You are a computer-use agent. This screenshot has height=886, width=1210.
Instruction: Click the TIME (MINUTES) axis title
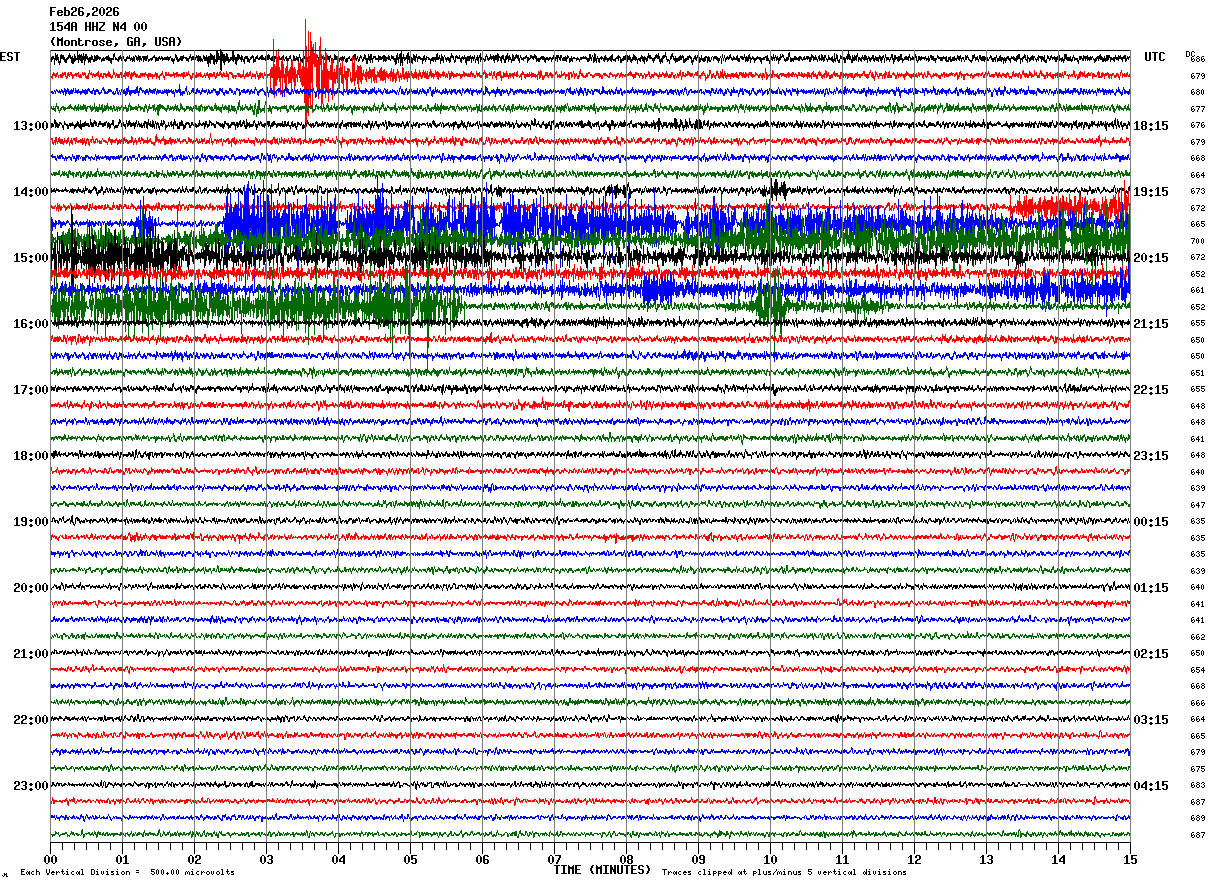click(x=602, y=870)
